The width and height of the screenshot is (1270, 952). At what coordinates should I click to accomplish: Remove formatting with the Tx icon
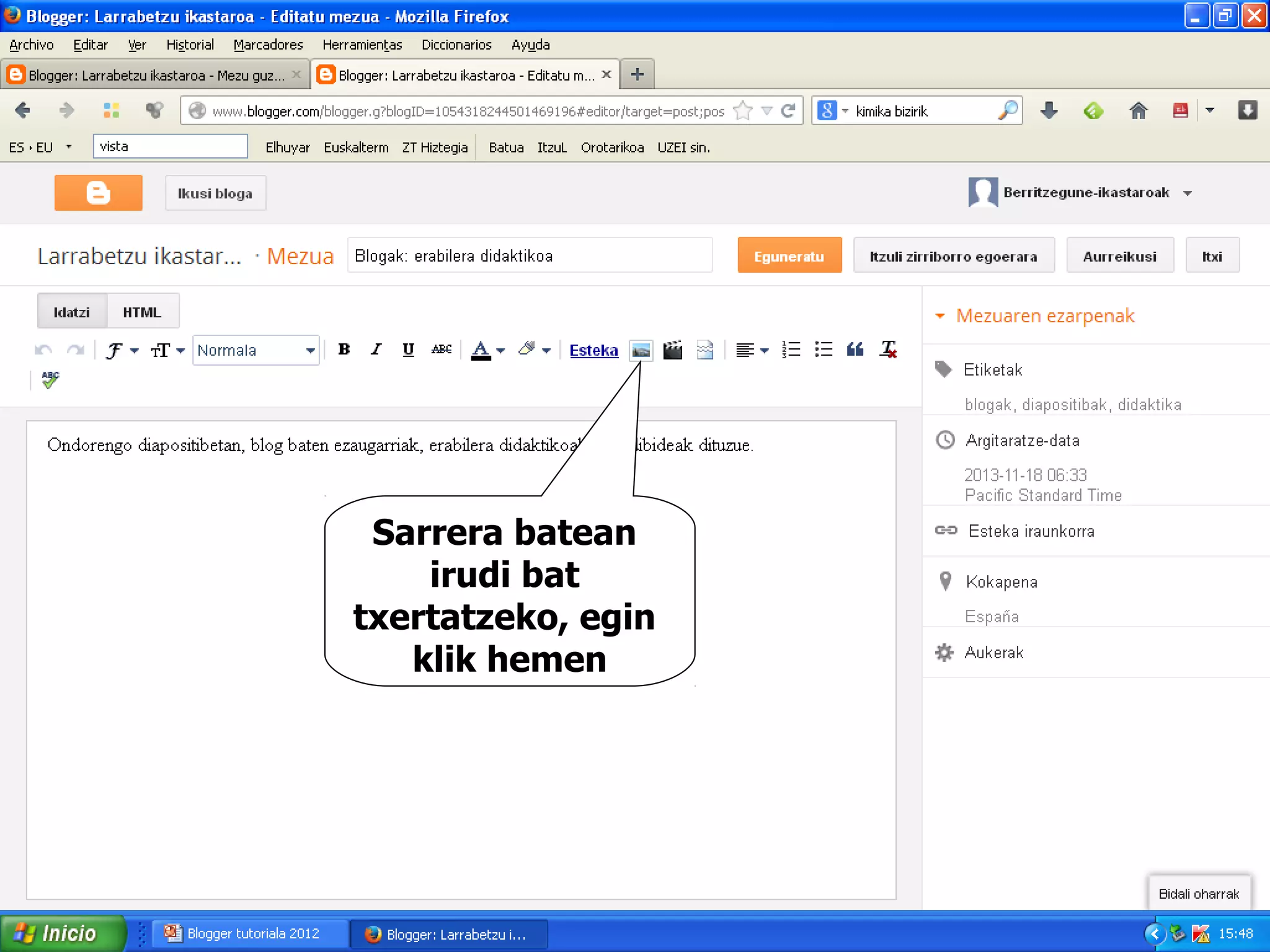click(888, 350)
